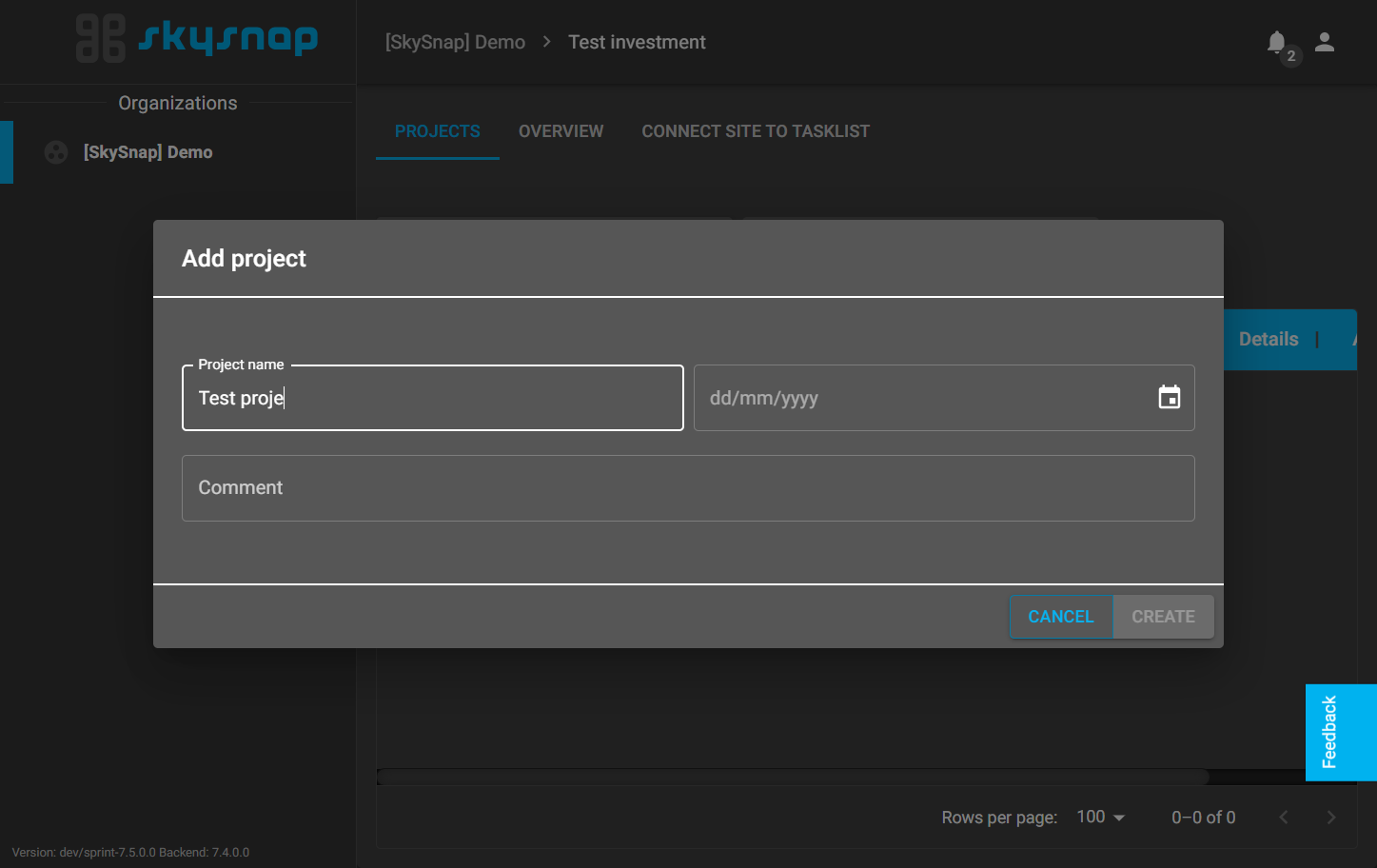The height and width of the screenshot is (868, 1377).
Task: Open the notifications bell
Action: click(x=1277, y=42)
